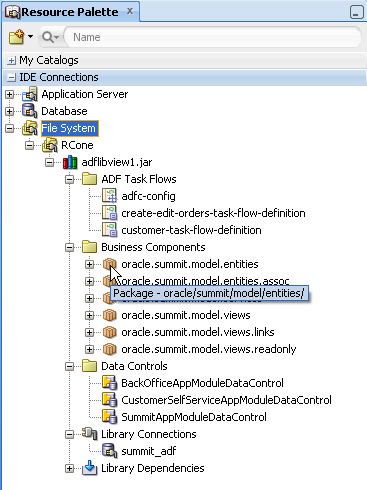Collapse the File System node
The image size is (367, 490).
(10, 128)
